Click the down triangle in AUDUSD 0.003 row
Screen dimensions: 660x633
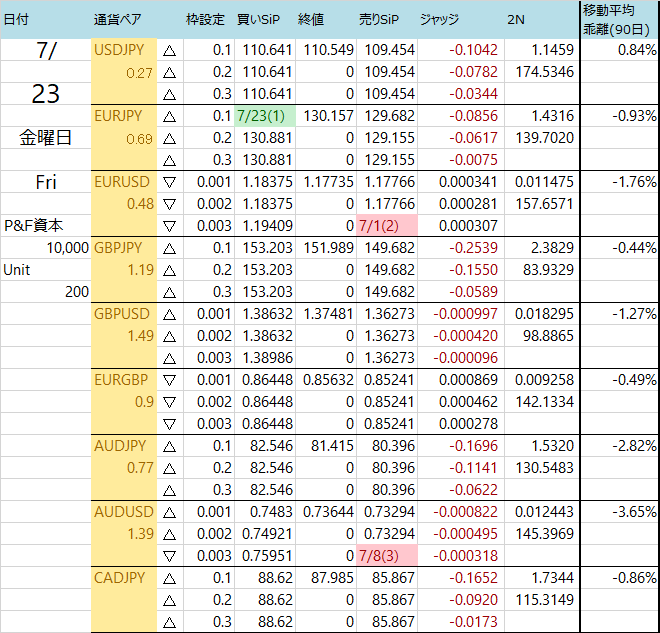169,556
